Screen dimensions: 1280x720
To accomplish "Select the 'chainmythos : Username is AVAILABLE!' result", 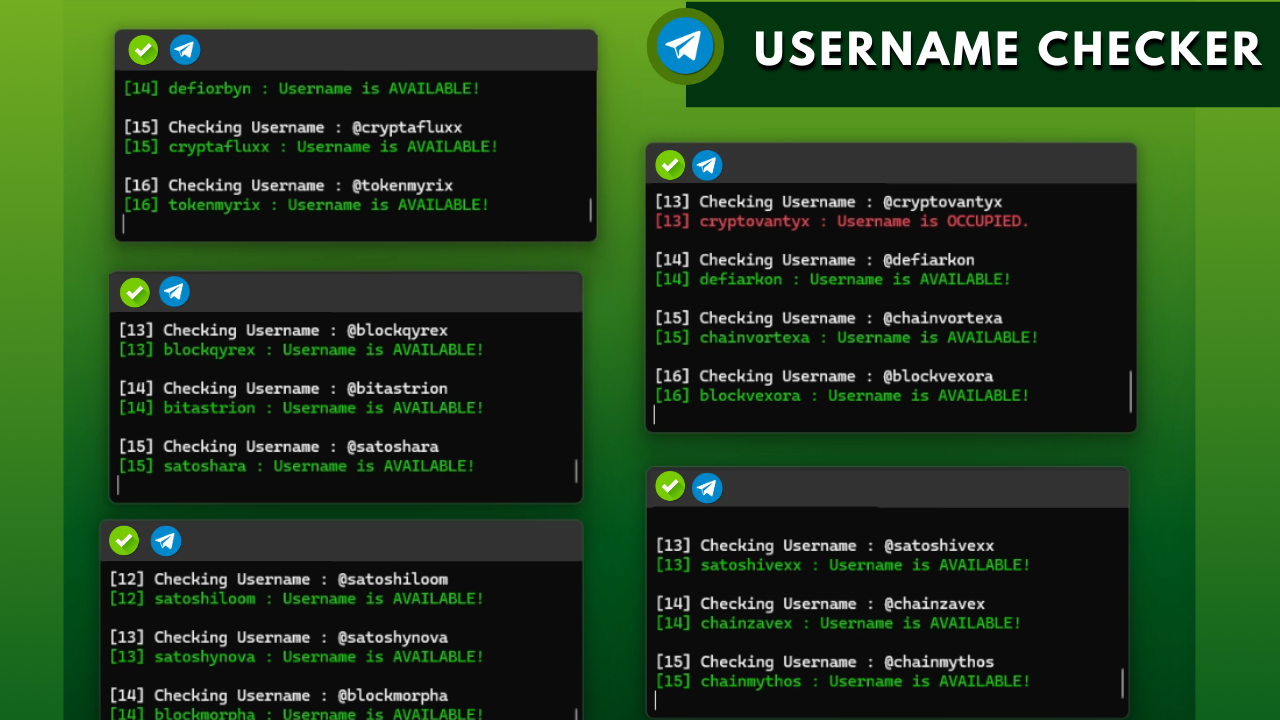I will coord(843,681).
